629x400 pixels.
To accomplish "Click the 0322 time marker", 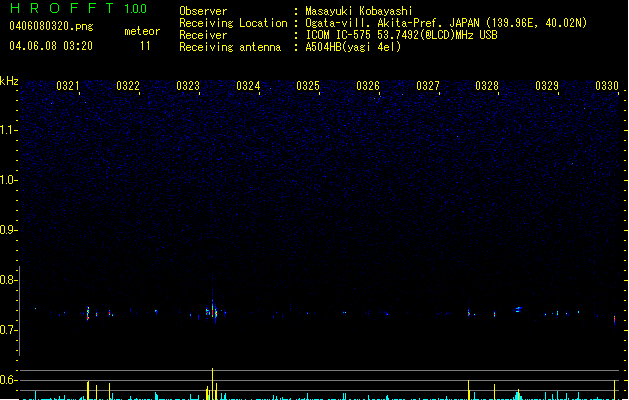I will tap(128, 86).
